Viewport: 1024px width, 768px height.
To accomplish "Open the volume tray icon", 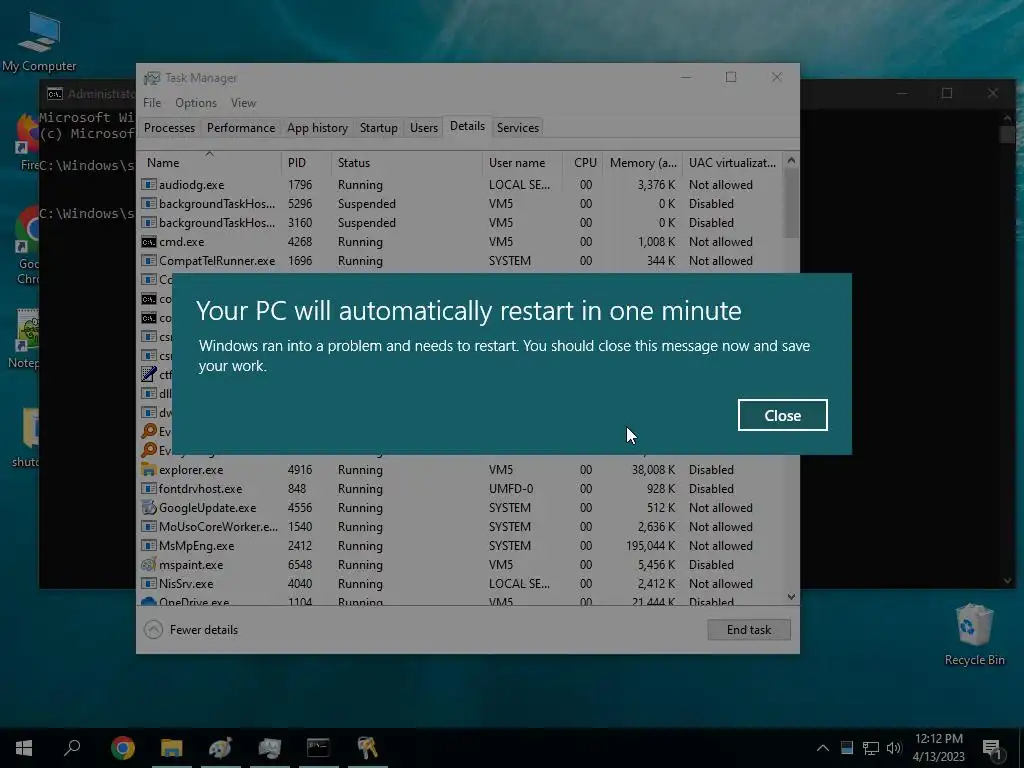I will (894, 748).
